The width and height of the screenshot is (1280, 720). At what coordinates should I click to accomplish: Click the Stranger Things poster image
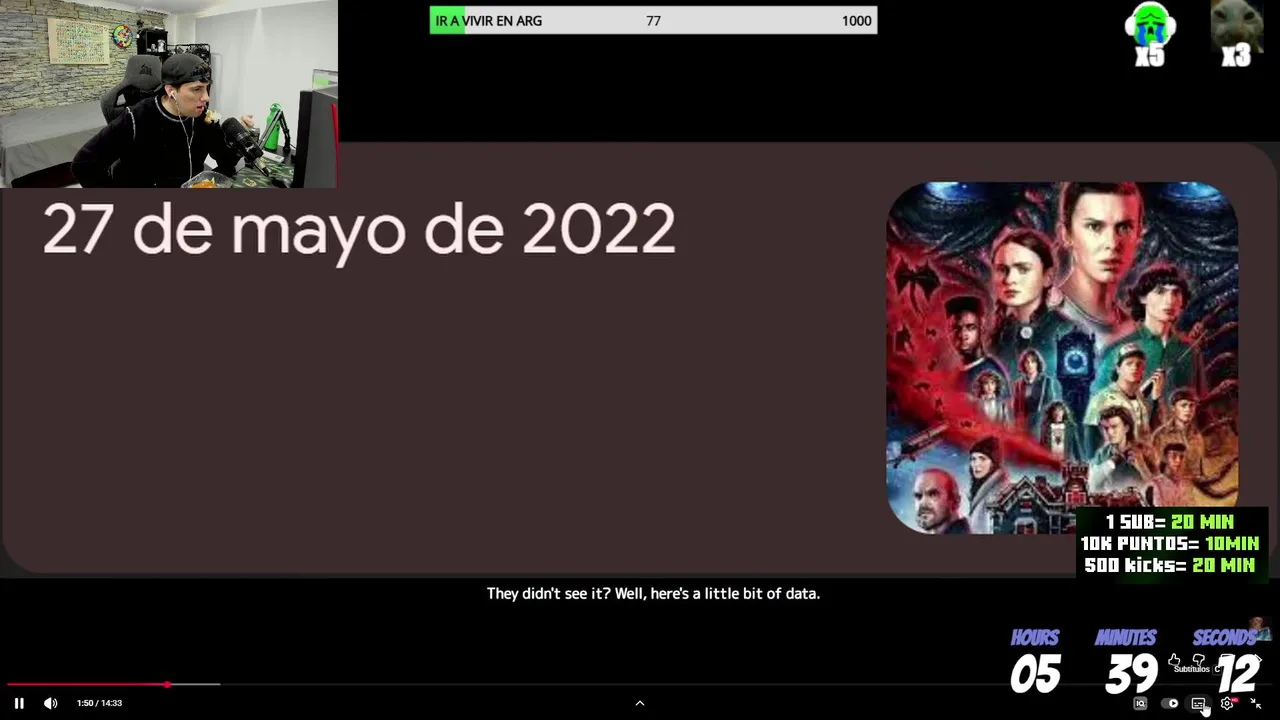coord(1062,358)
